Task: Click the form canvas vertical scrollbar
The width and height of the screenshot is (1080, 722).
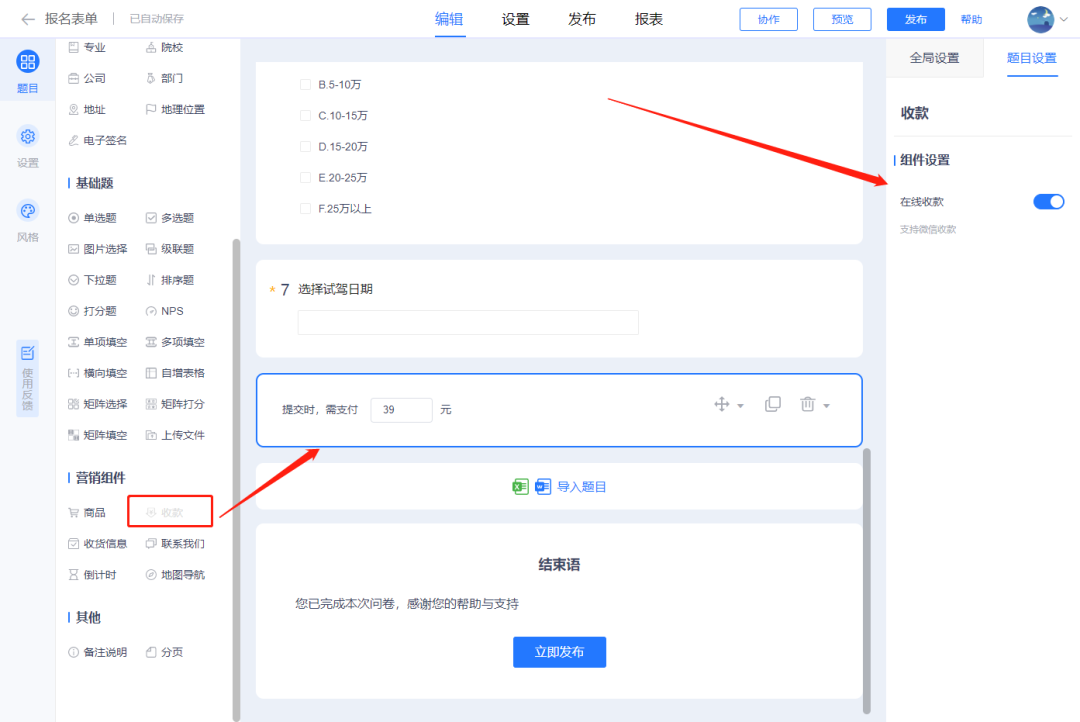Action: point(866,581)
